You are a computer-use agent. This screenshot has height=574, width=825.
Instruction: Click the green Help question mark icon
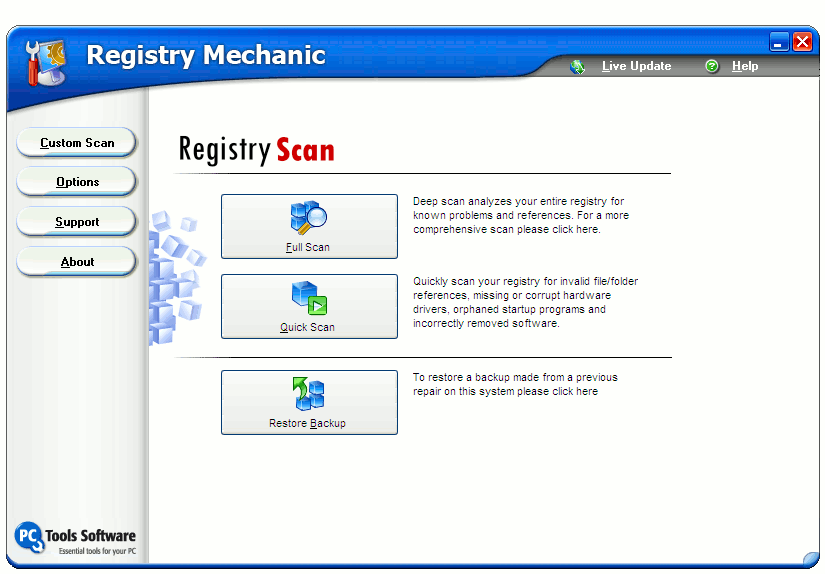coord(712,66)
